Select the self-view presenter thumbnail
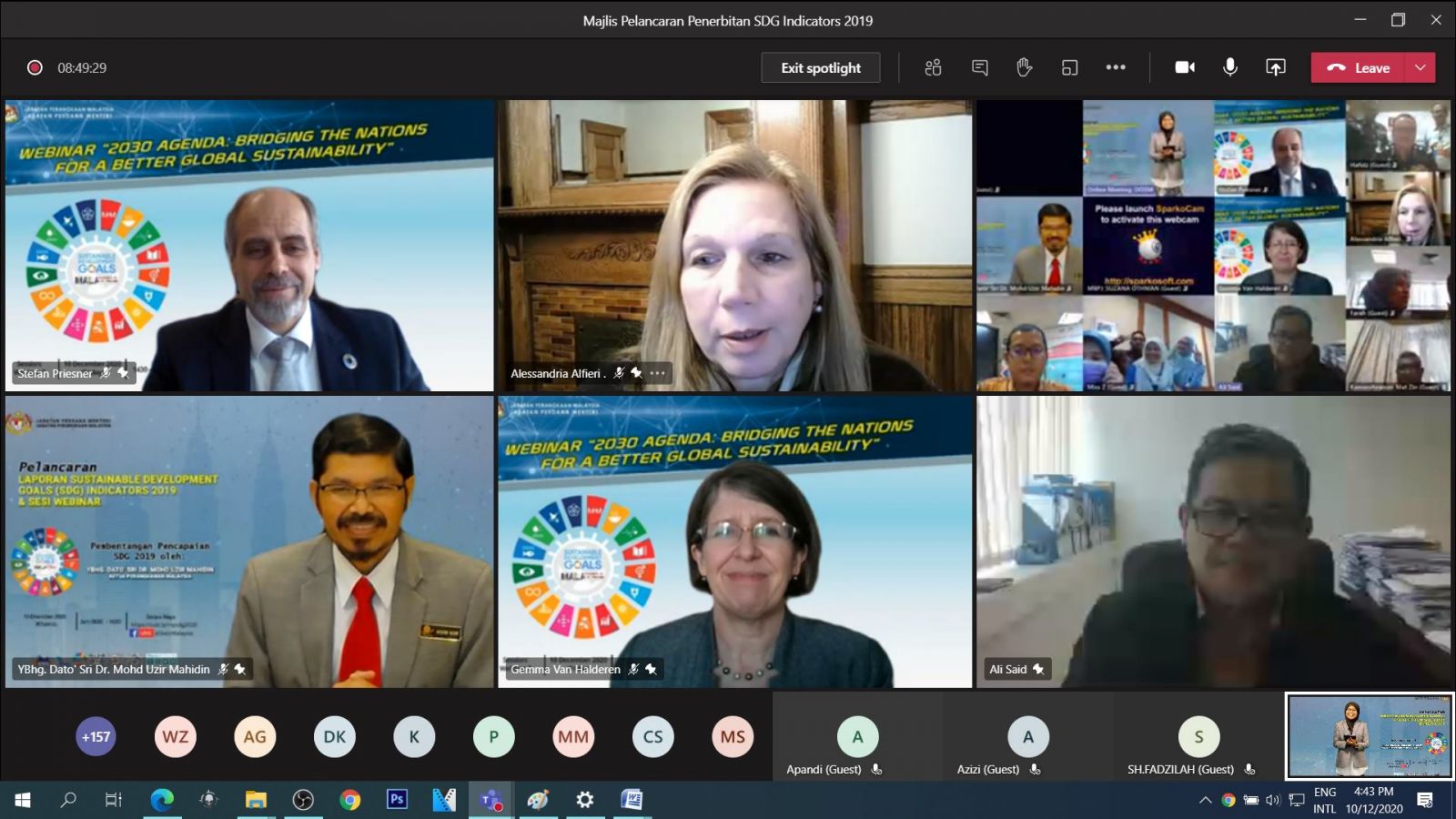The width and height of the screenshot is (1456, 819). (x=1369, y=736)
